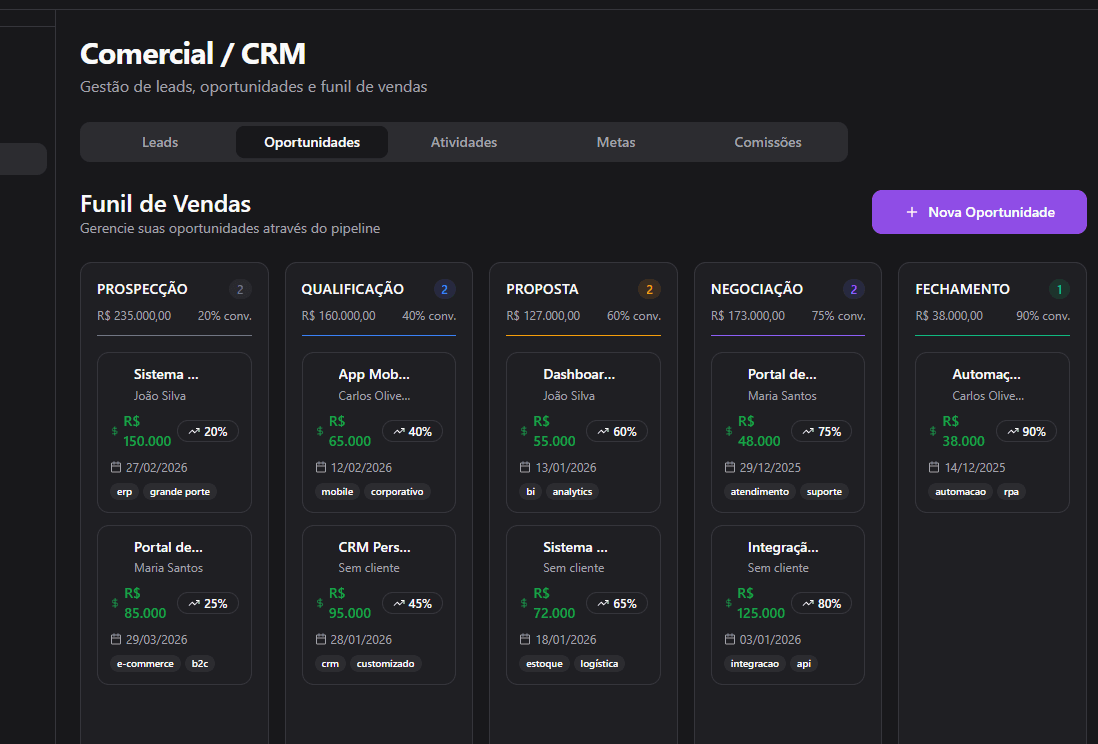The height and width of the screenshot is (744, 1098).
Task: Click calendar icon beside 27/02/2026
Action: click(x=116, y=467)
